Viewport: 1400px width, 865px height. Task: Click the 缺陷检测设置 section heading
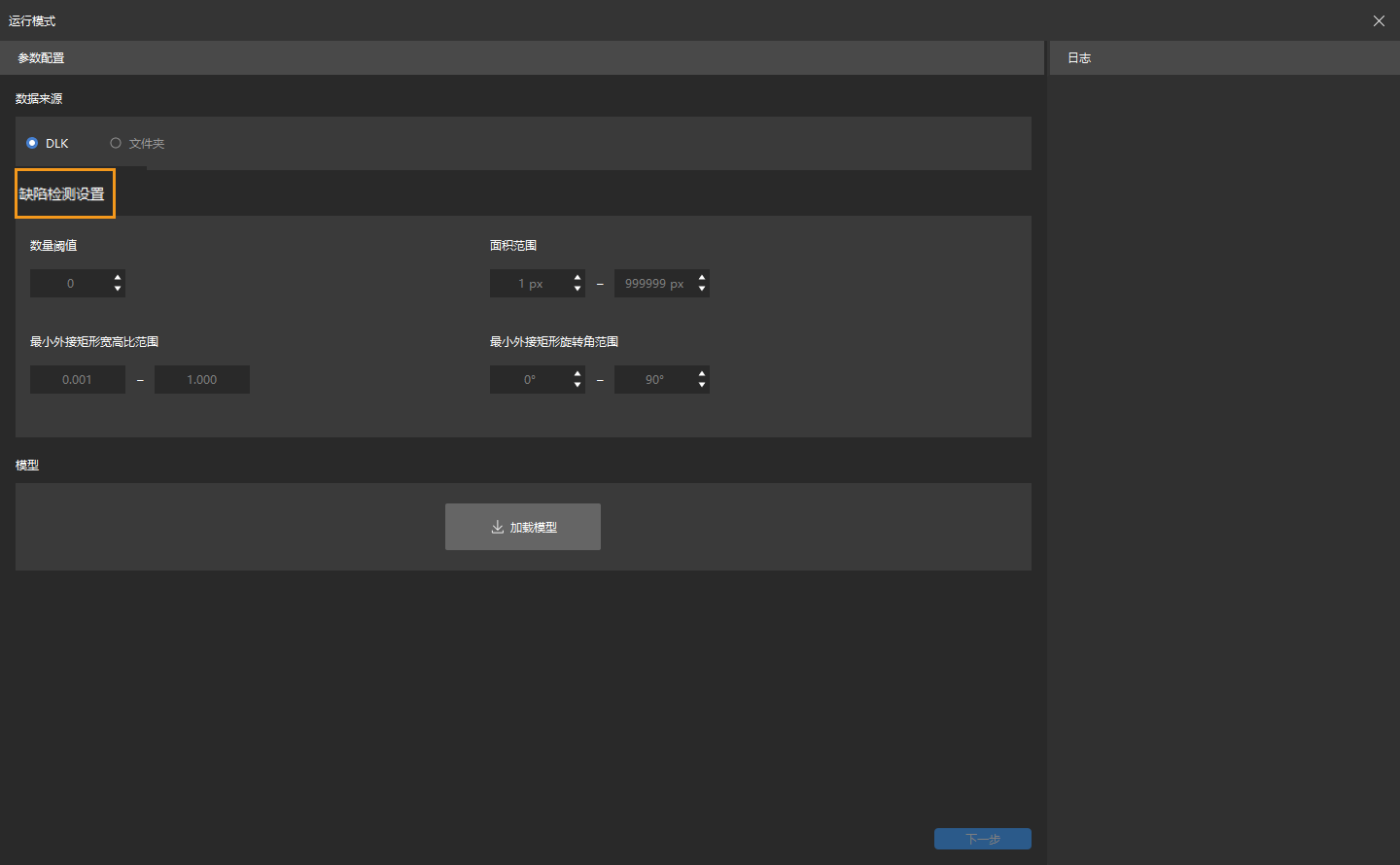(62, 194)
